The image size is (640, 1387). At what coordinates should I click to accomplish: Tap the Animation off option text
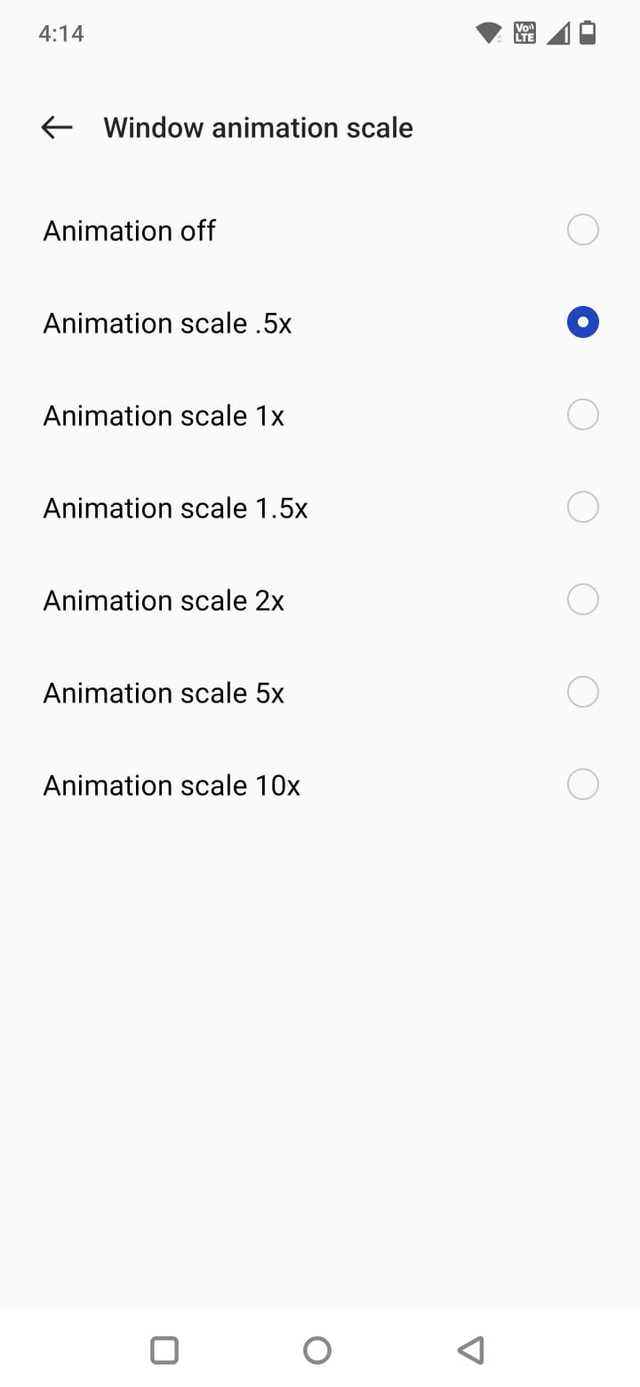(129, 231)
